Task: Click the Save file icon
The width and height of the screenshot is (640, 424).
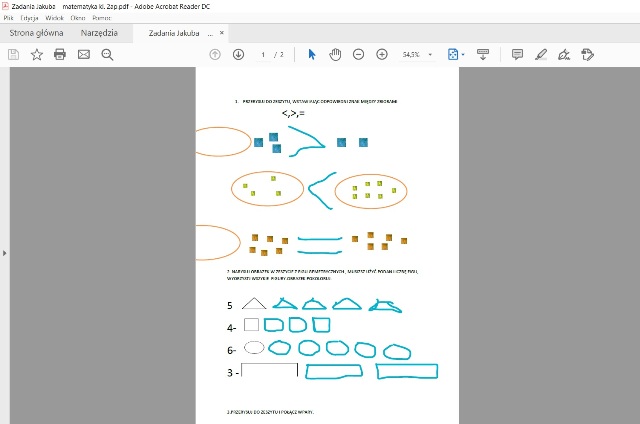Action: pos(13,54)
